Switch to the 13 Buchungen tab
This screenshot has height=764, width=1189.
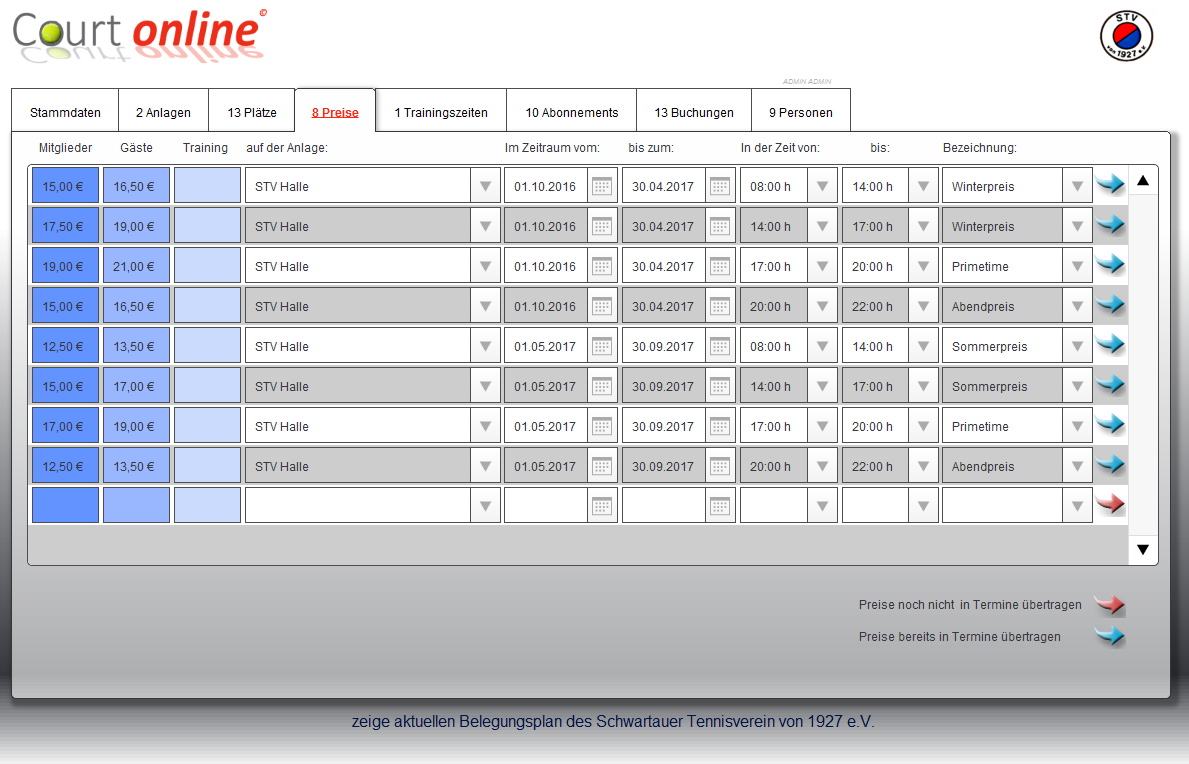coord(694,112)
